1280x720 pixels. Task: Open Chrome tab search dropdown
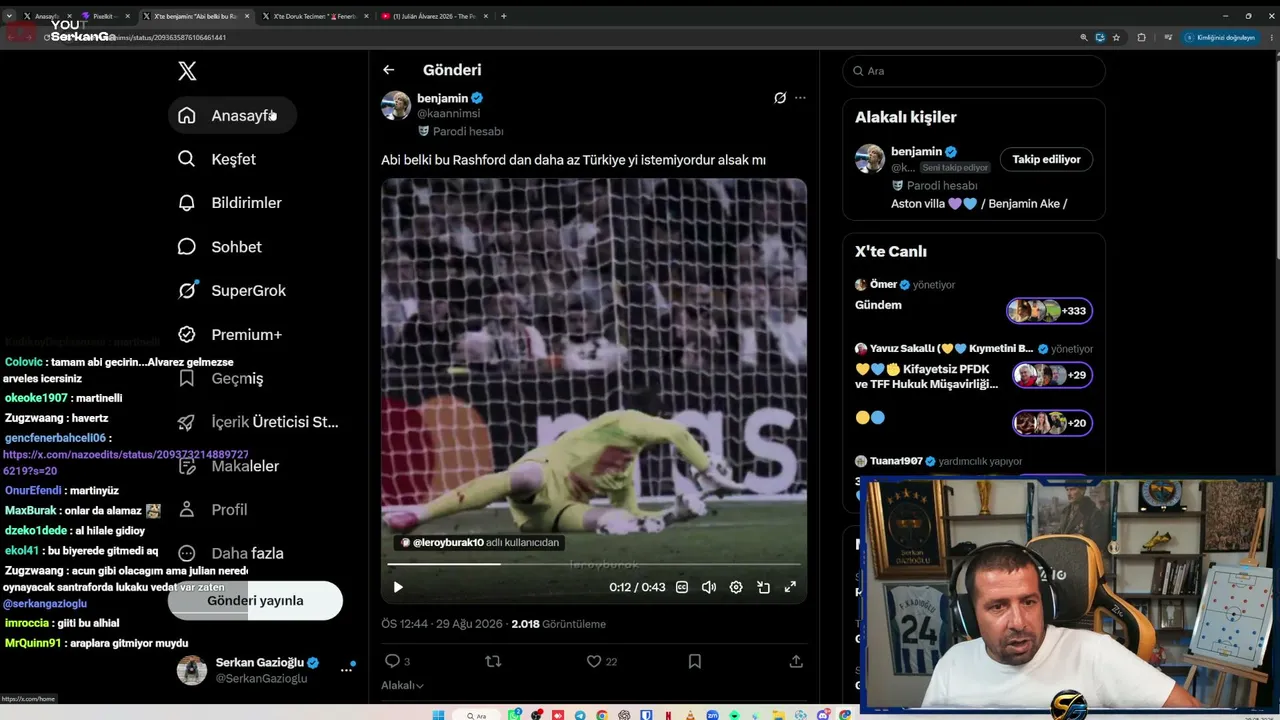pyautogui.click(x=9, y=16)
